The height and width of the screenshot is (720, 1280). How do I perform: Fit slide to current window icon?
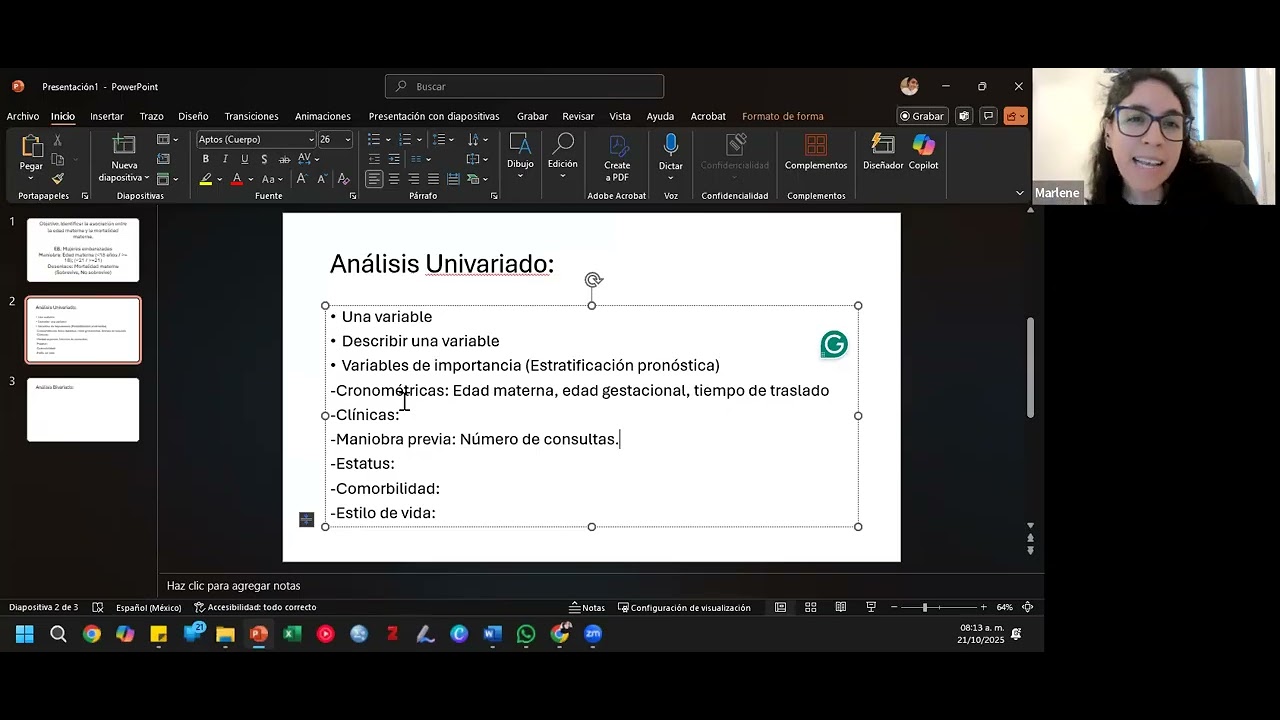coord(1027,607)
